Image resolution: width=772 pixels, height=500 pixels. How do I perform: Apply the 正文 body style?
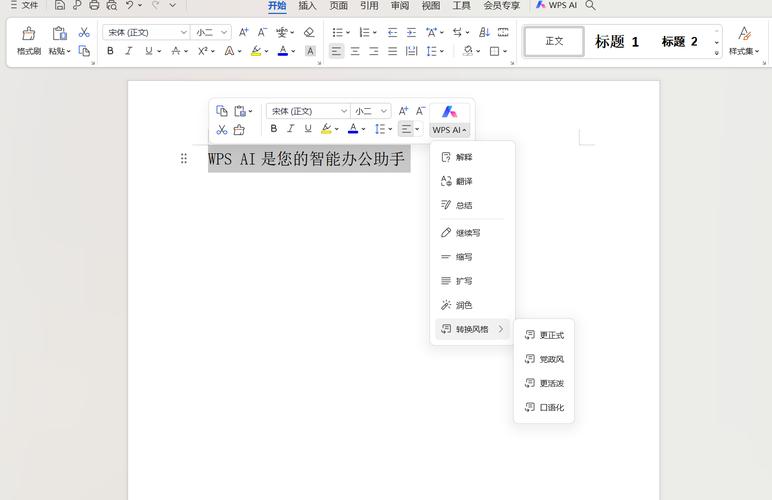click(x=554, y=41)
